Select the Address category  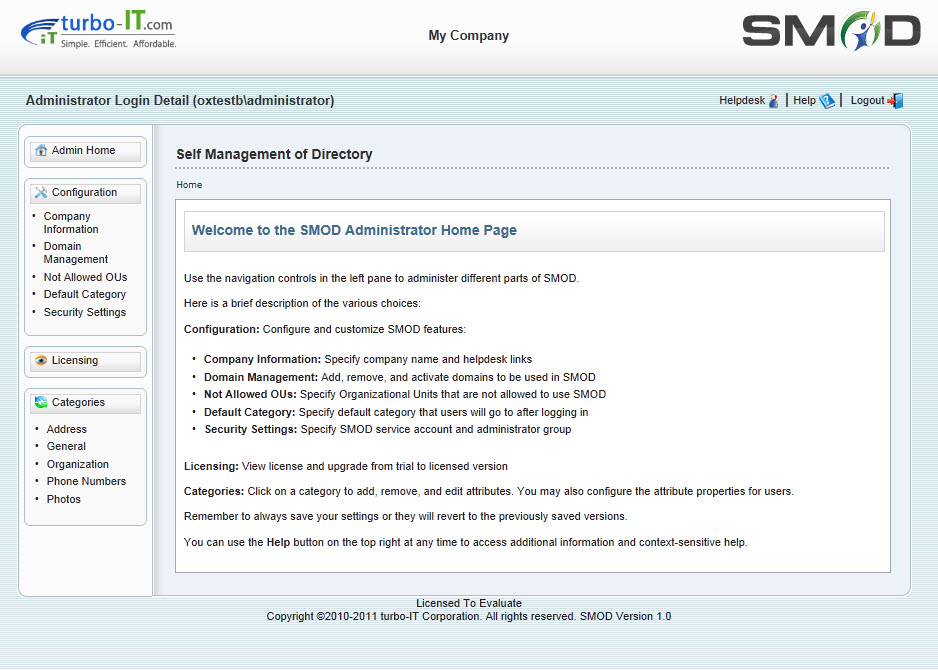(x=66, y=429)
